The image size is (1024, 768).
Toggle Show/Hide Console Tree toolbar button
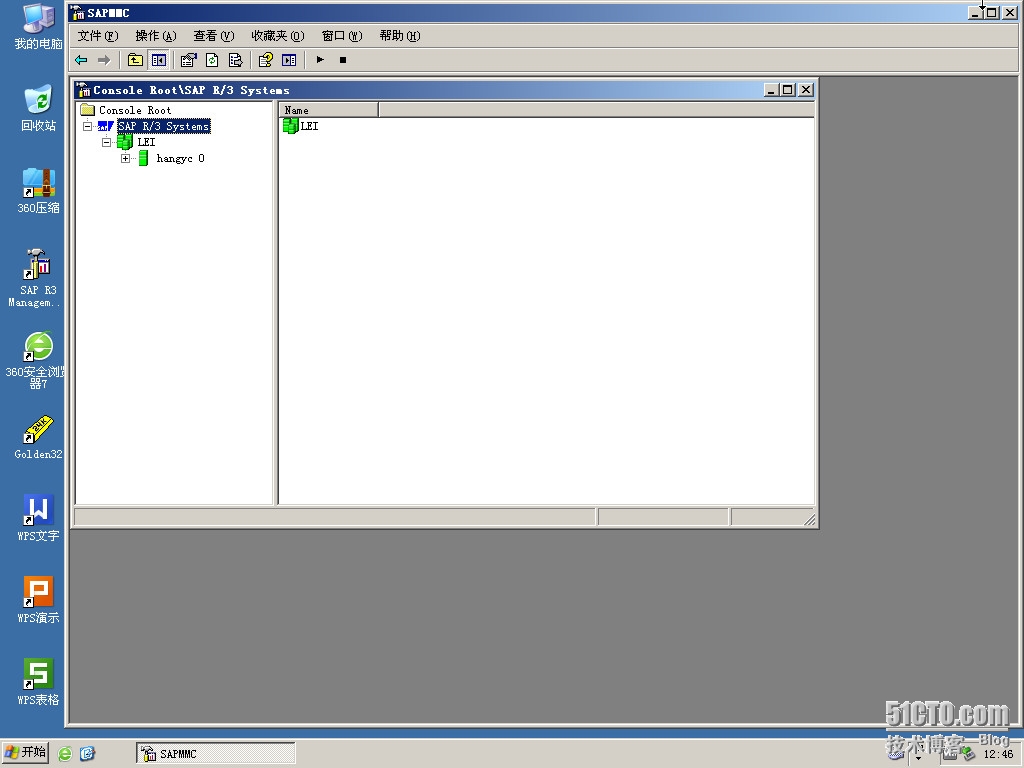159,60
